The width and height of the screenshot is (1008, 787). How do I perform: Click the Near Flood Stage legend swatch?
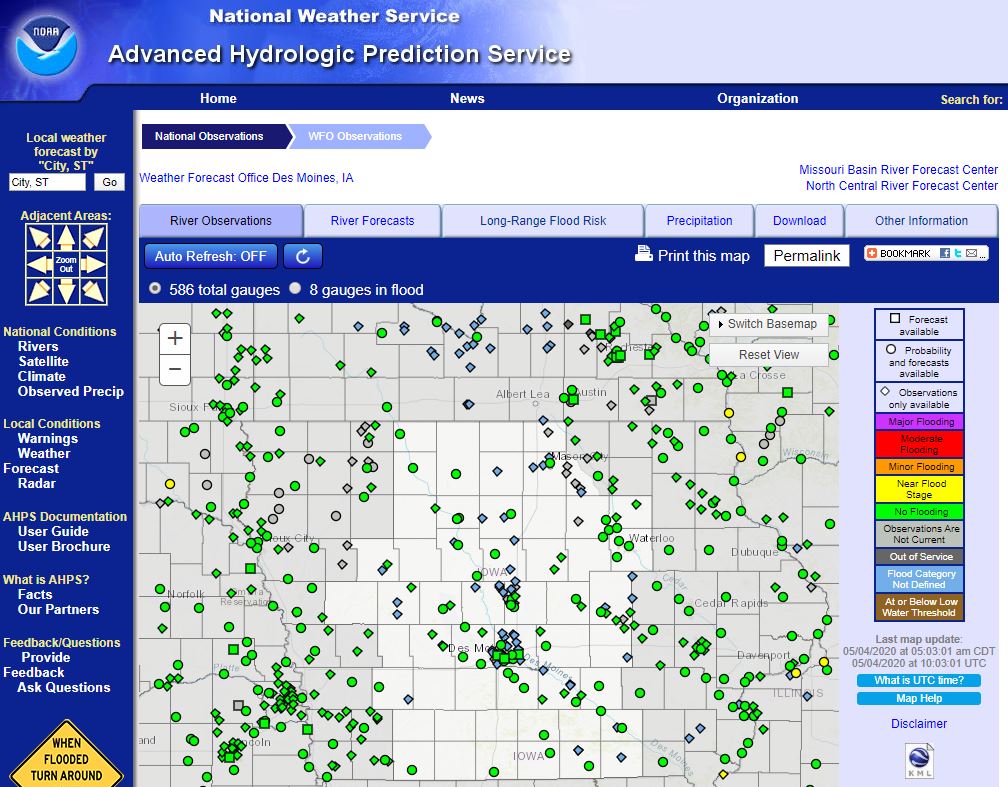point(919,489)
